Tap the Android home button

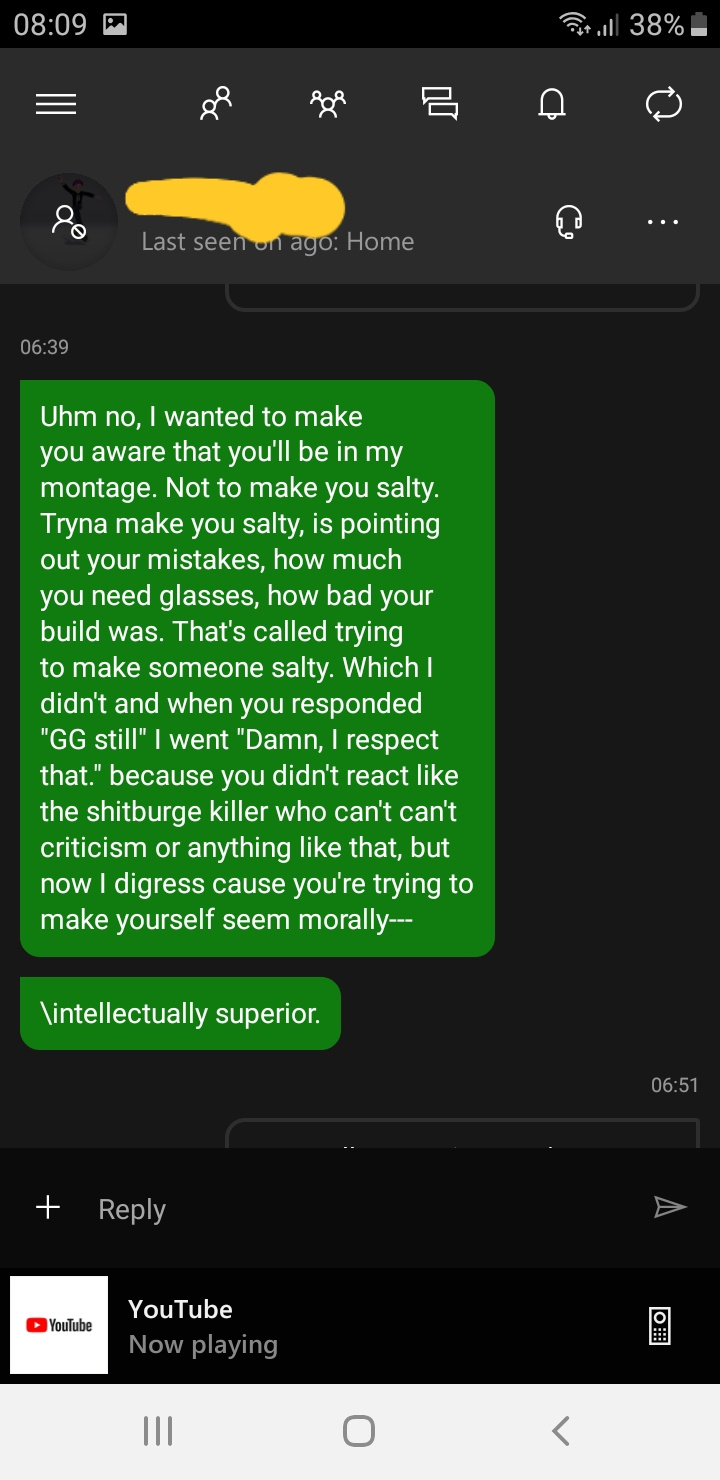pyautogui.click(x=359, y=1431)
